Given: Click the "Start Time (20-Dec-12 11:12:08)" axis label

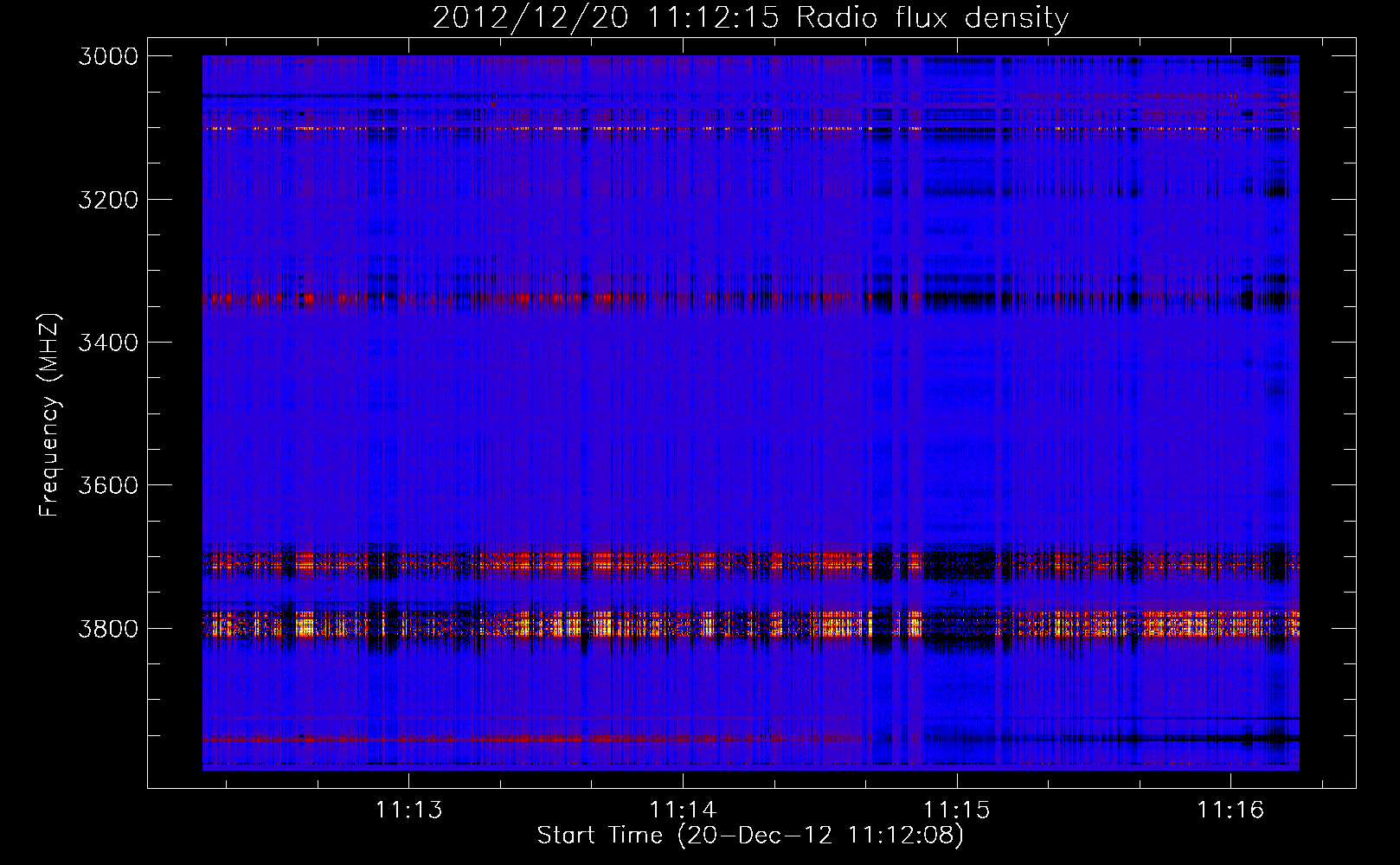Looking at the screenshot, I should pyautogui.click(x=750, y=836).
